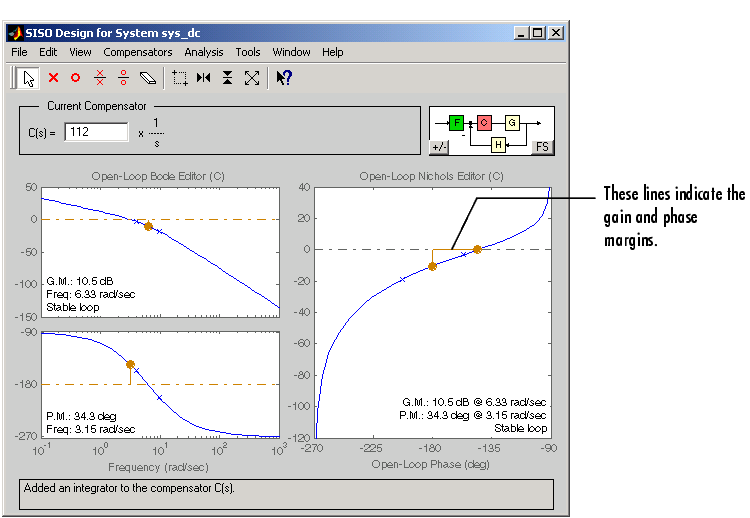This screenshot has width=750, height=518.
Task: Toggle feedback sign with +/- button
Action: (439, 146)
